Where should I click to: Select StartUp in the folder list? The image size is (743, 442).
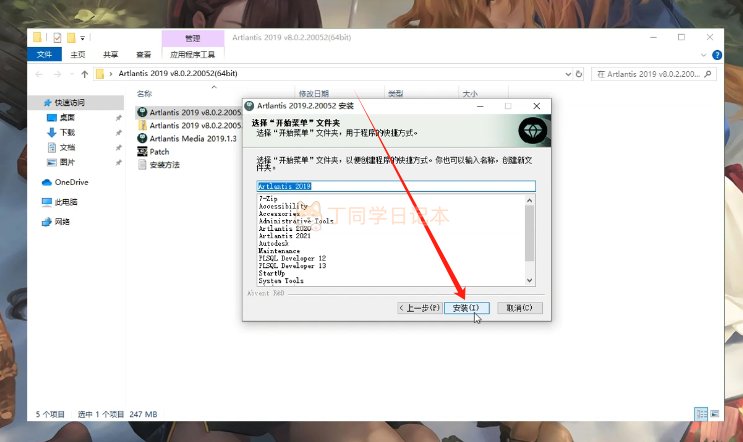(272, 273)
